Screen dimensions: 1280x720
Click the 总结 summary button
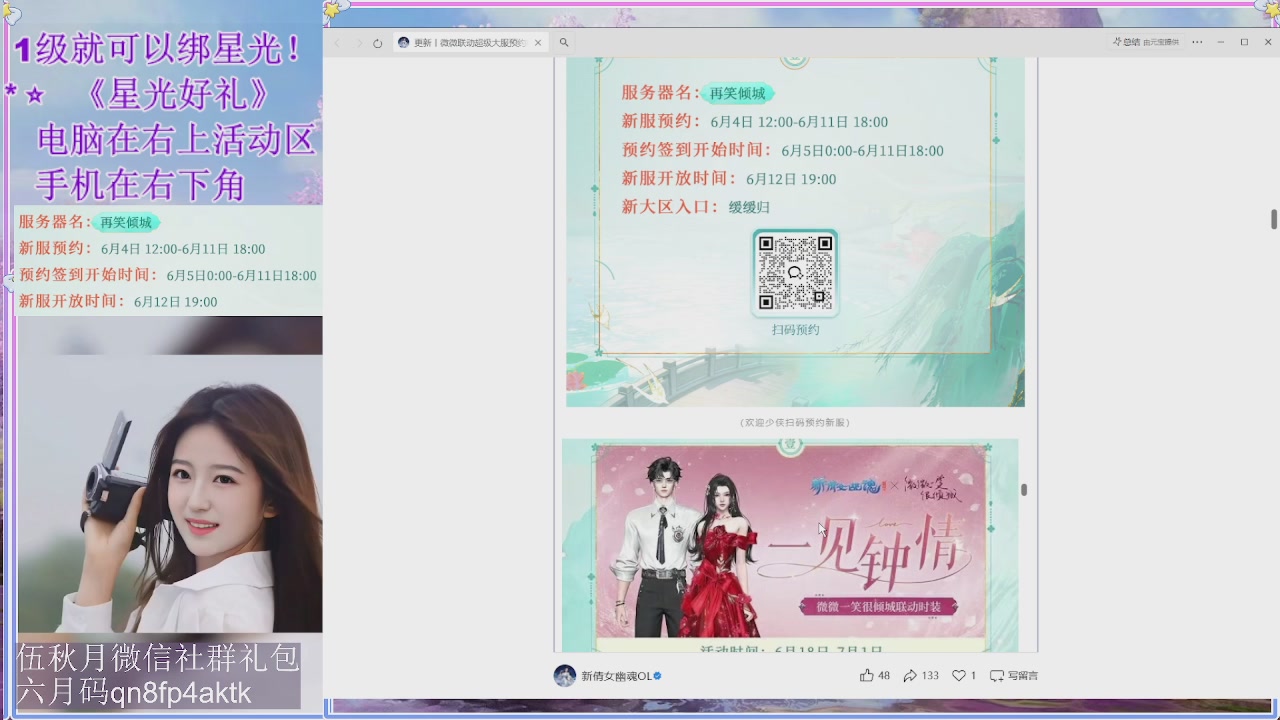1126,42
